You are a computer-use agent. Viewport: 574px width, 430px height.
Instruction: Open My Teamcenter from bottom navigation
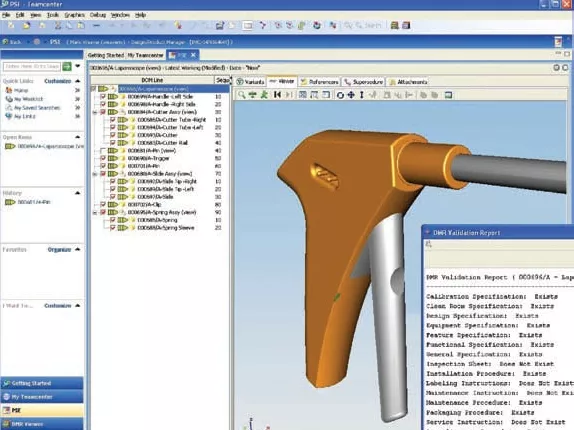click(x=42, y=397)
